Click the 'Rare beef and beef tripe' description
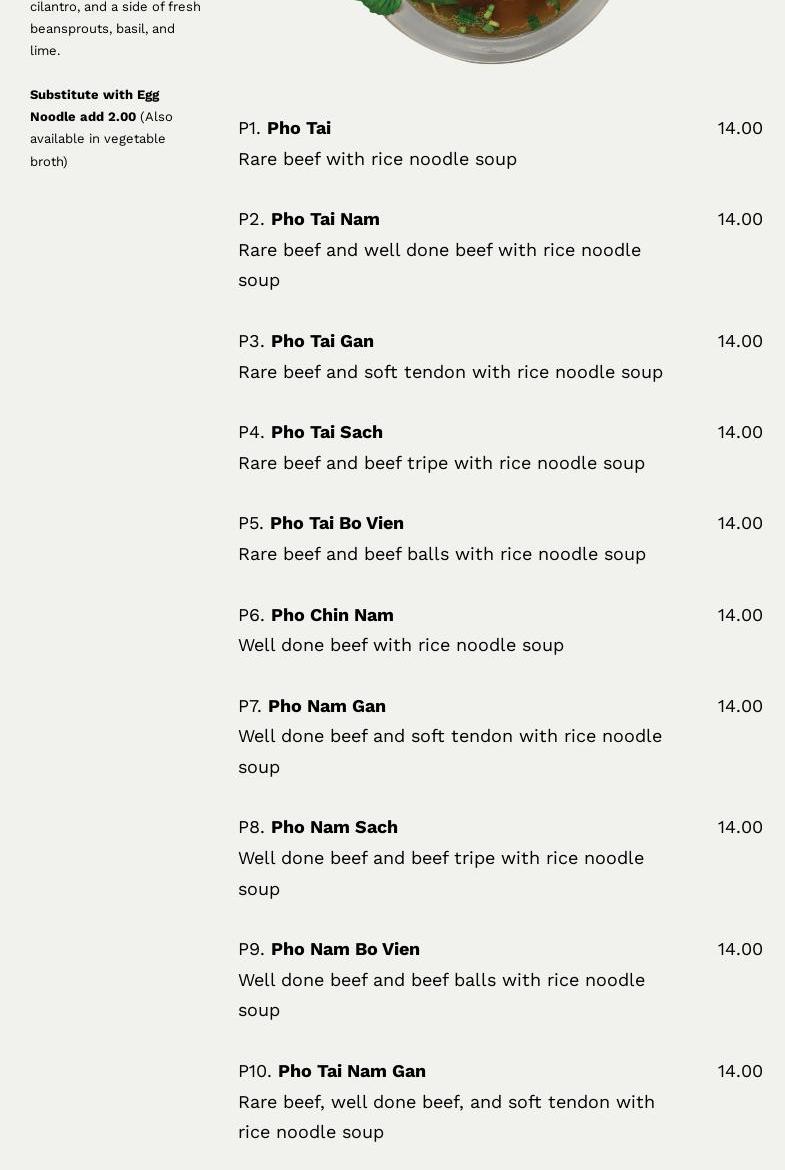The height and width of the screenshot is (1170, 785). 441,463
